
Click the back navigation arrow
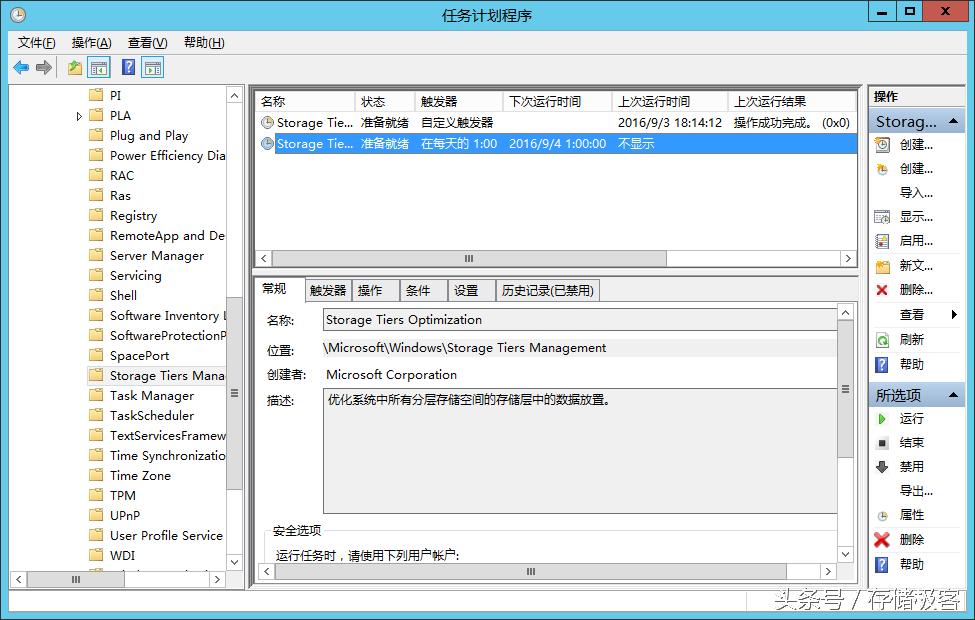21,67
